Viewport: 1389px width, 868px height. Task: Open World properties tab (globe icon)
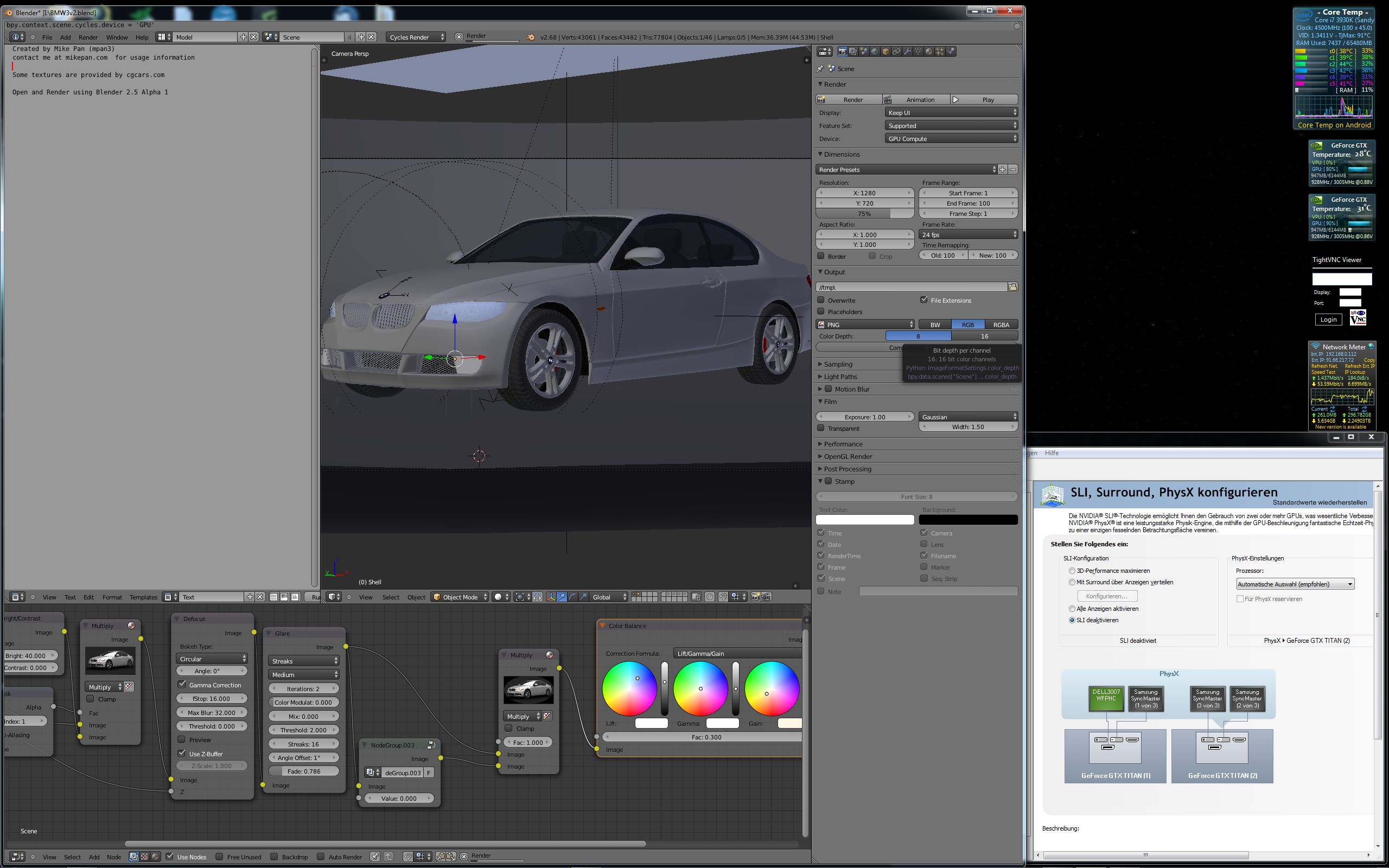875,52
